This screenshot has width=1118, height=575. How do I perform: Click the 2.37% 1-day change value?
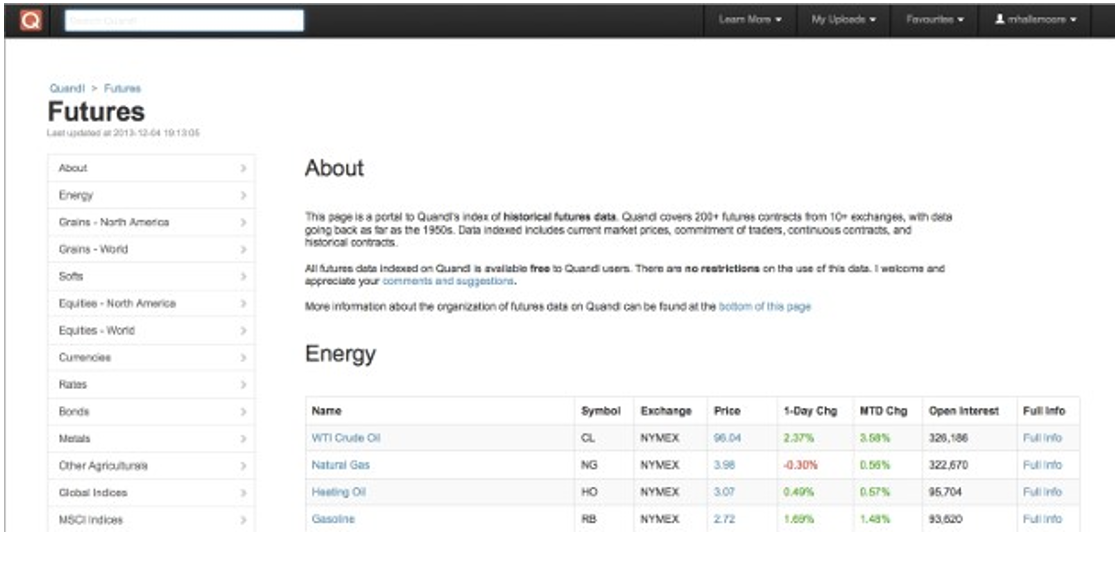pyautogui.click(x=799, y=438)
